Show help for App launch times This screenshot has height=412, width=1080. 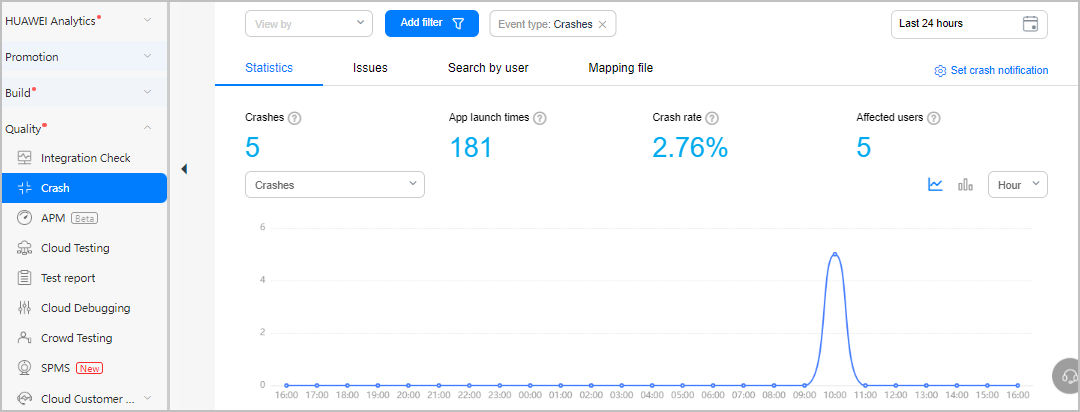coord(539,118)
